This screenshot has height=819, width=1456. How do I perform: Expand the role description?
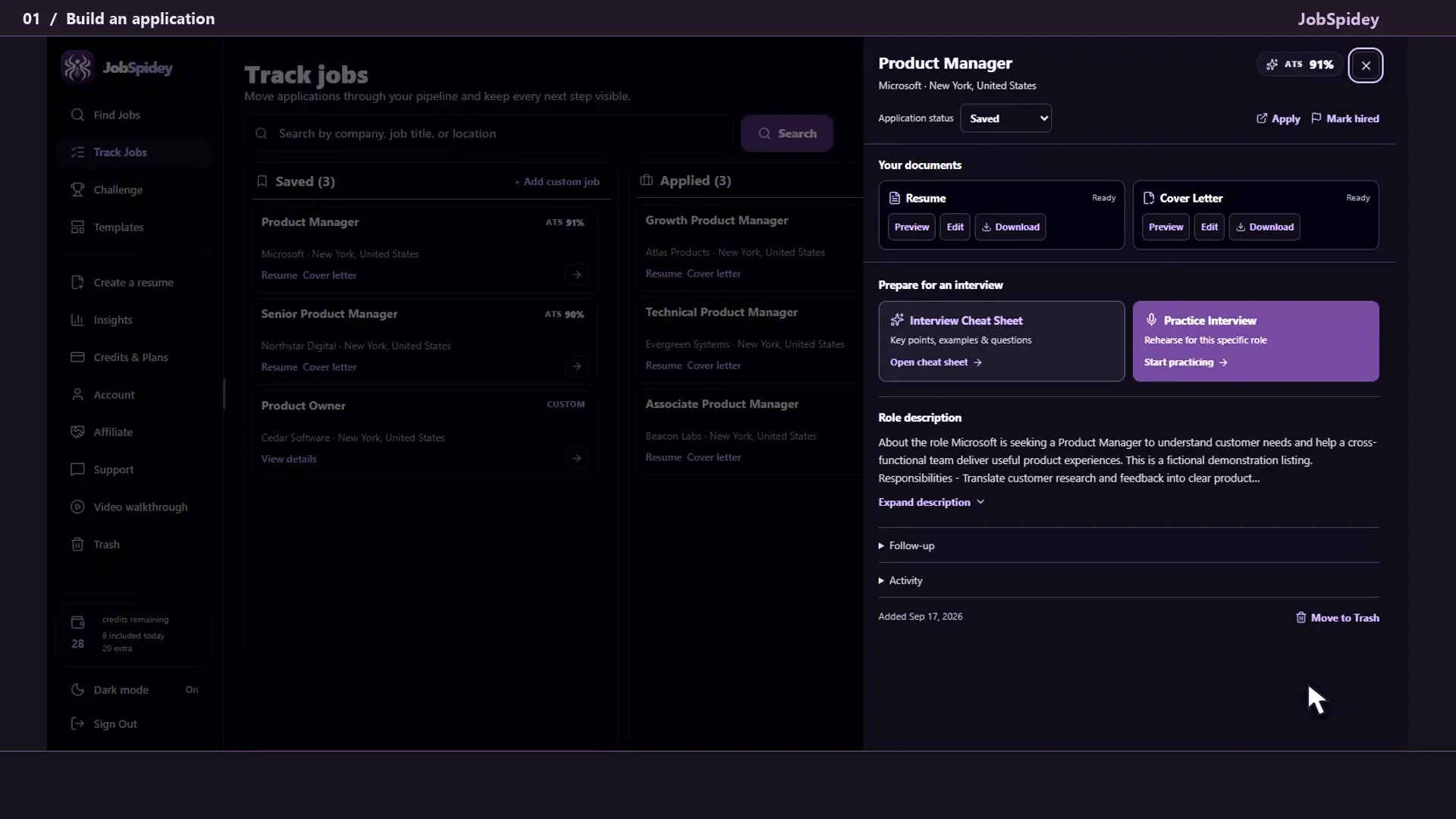(x=931, y=502)
